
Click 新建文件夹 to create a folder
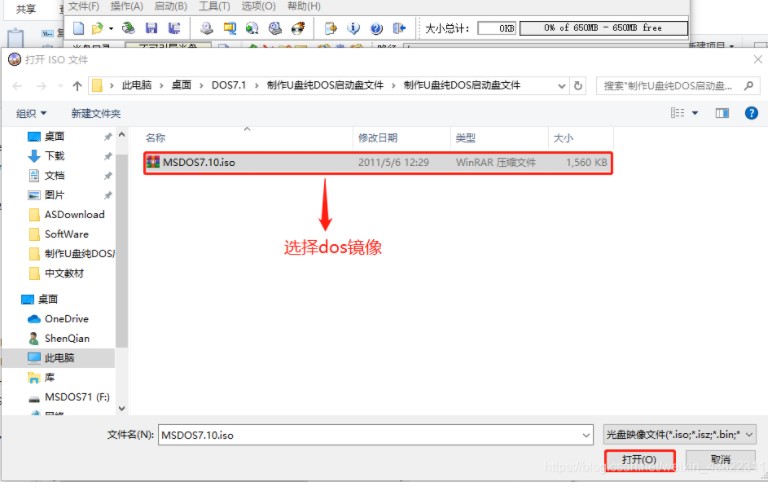(x=96, y=114)
